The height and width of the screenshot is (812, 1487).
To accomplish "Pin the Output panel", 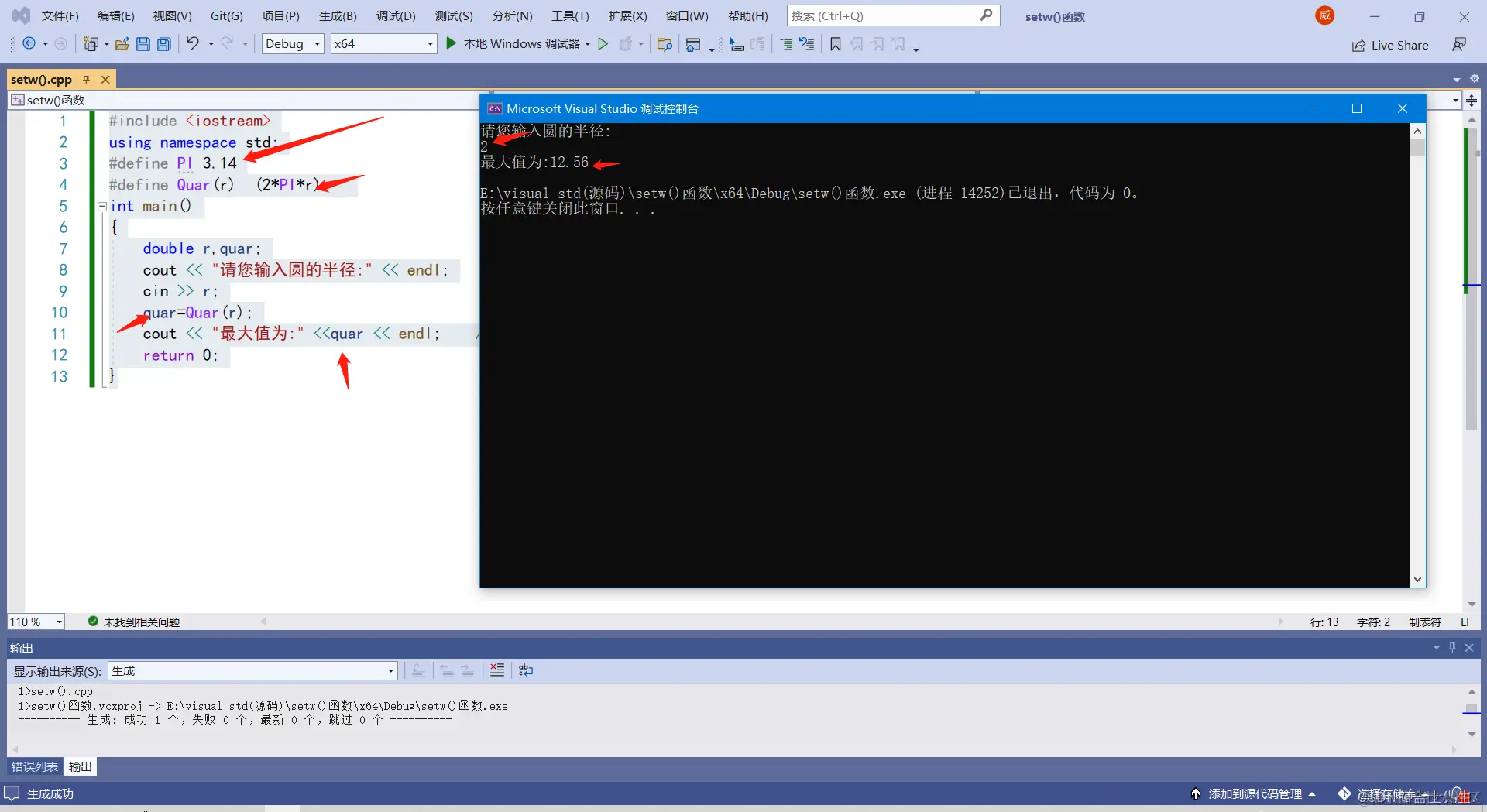I will coord(1453,647).
